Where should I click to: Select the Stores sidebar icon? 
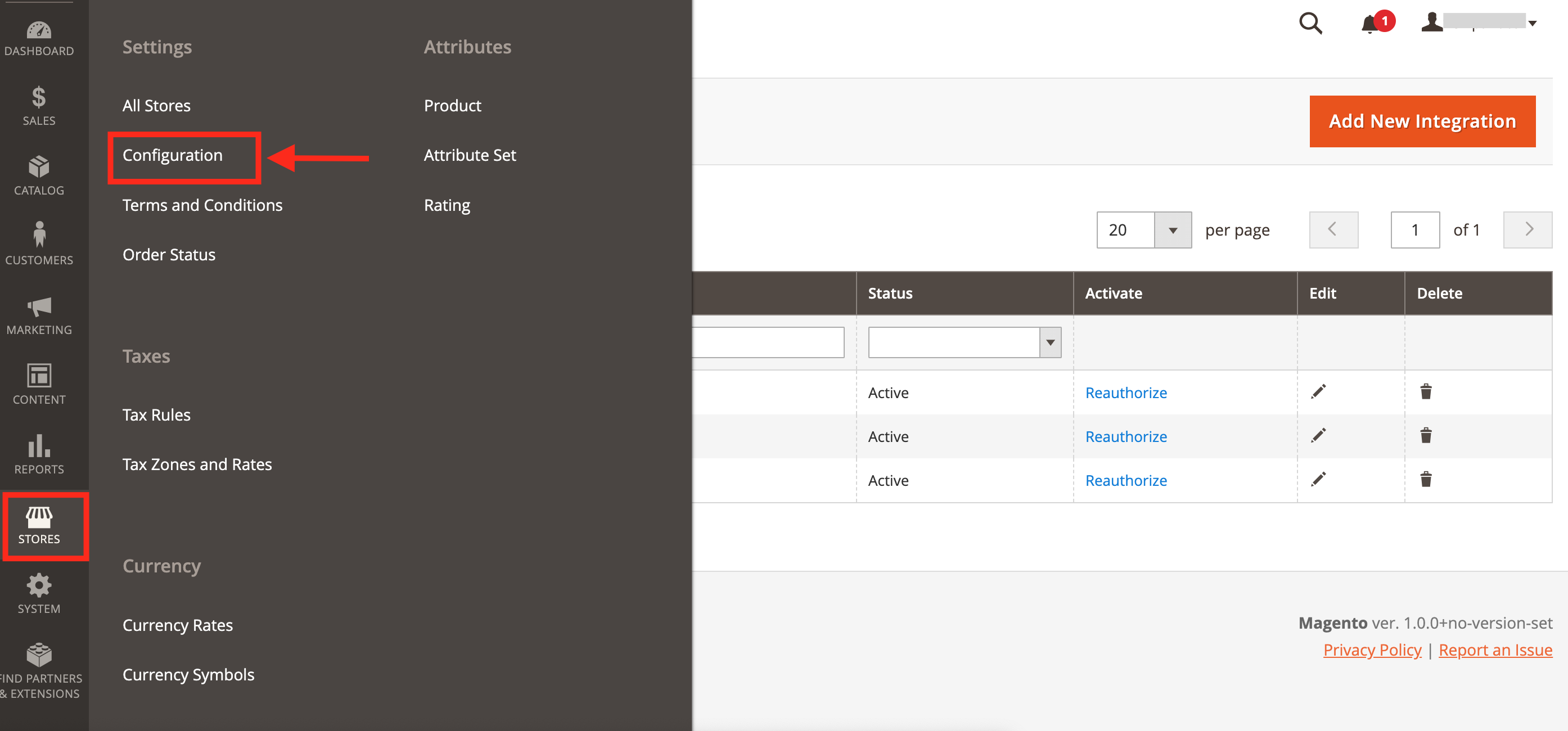point(39,525)
